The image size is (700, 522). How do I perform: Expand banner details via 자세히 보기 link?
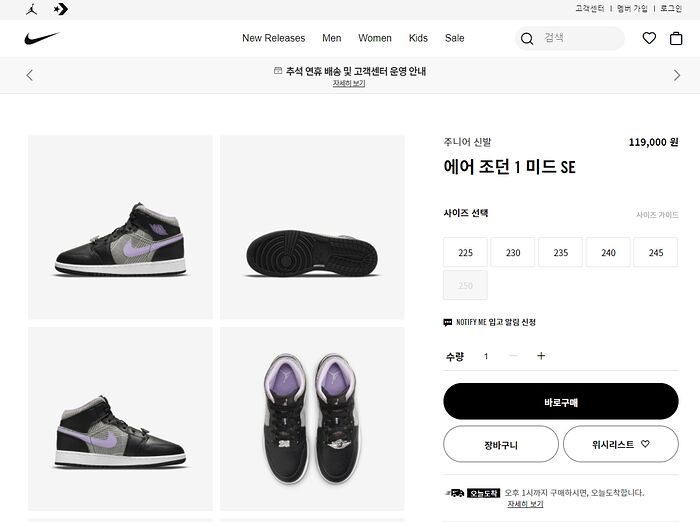[349, 84]
